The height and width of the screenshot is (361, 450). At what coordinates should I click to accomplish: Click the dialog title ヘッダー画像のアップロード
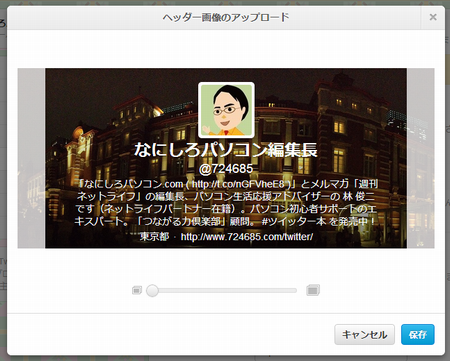coord(226,17)
